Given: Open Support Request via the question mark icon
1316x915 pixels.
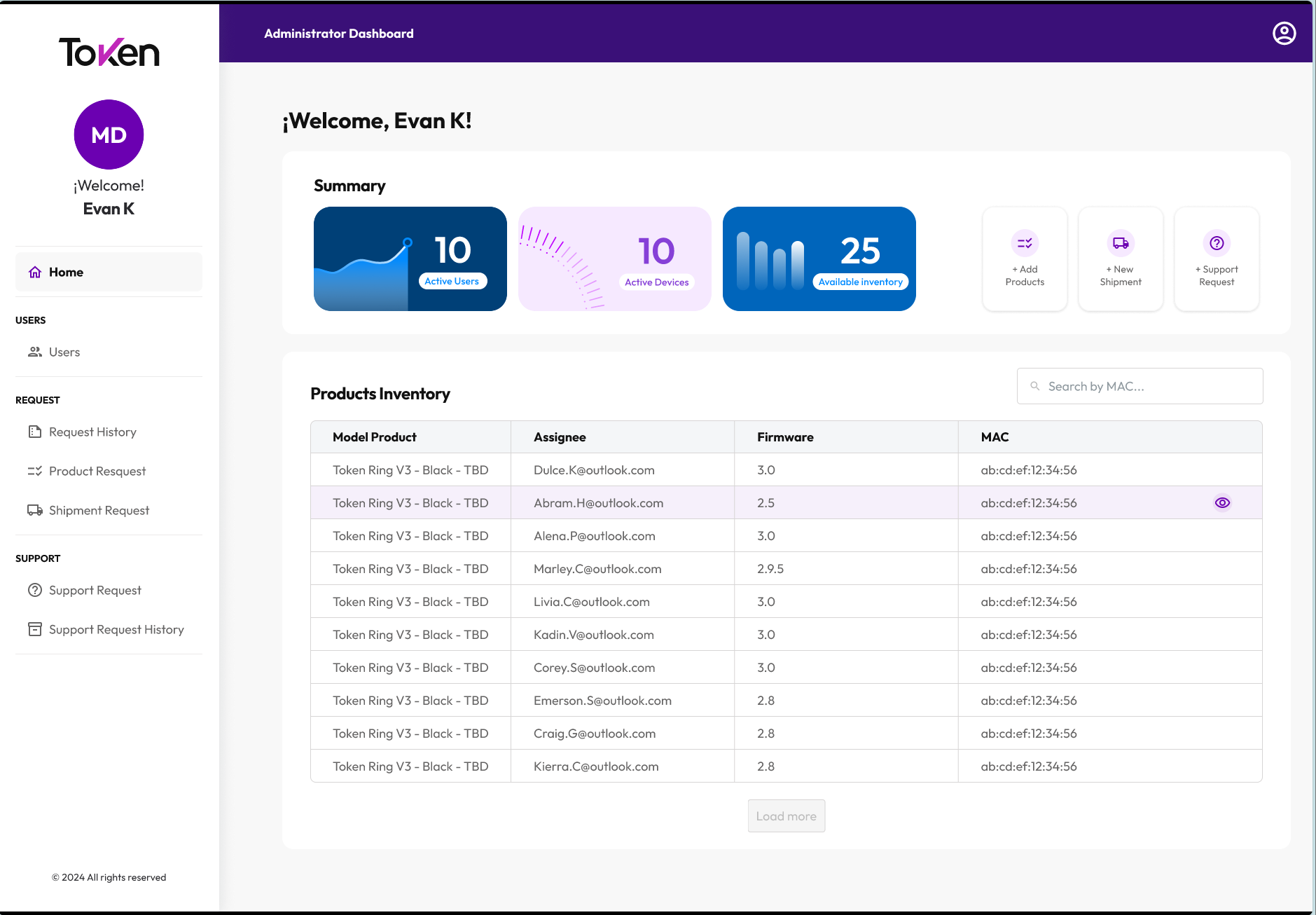Looking at the screenshot, I should click(x=35, y=590).
